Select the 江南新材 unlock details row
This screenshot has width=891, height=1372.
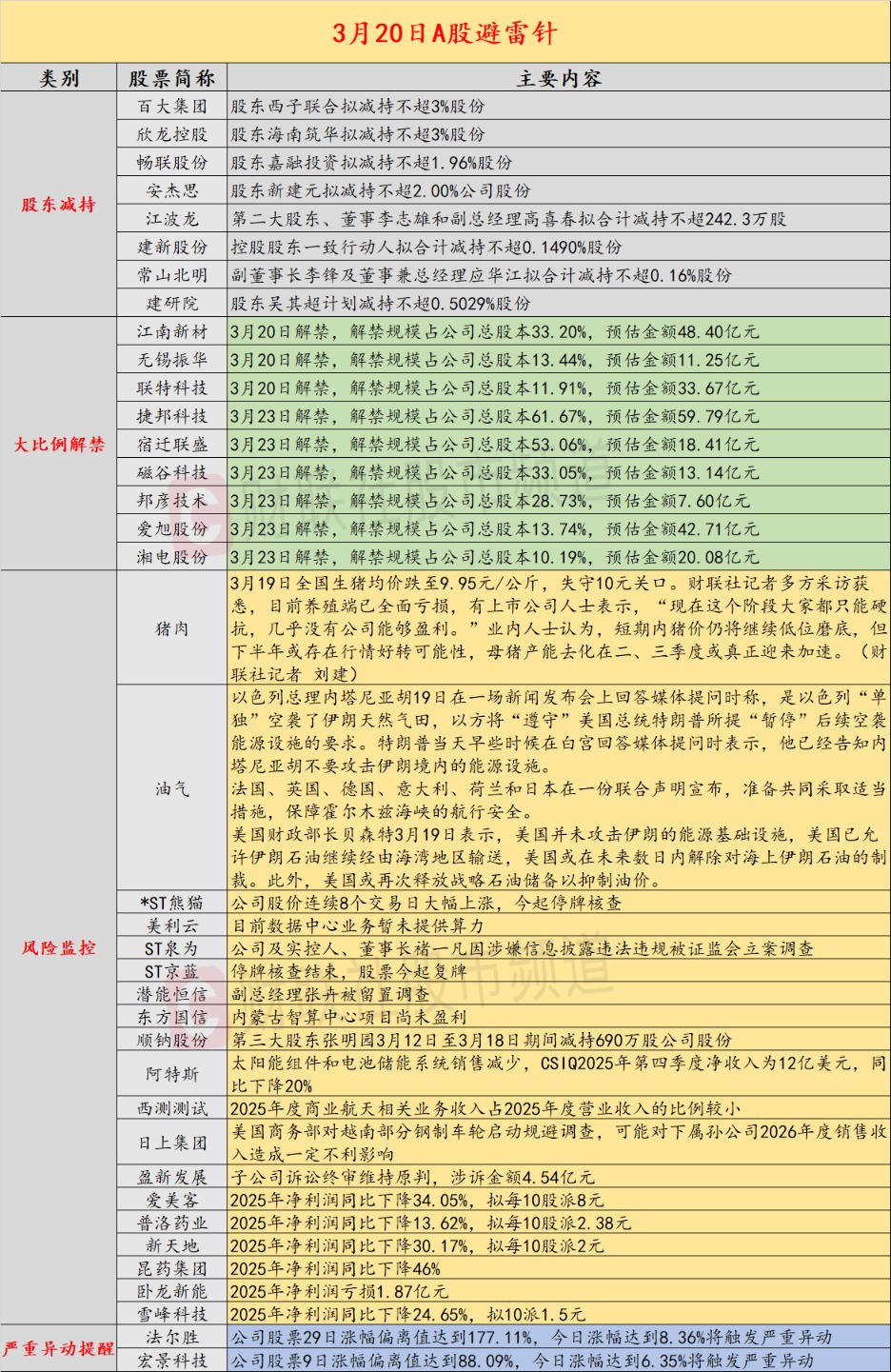(559, 331)
